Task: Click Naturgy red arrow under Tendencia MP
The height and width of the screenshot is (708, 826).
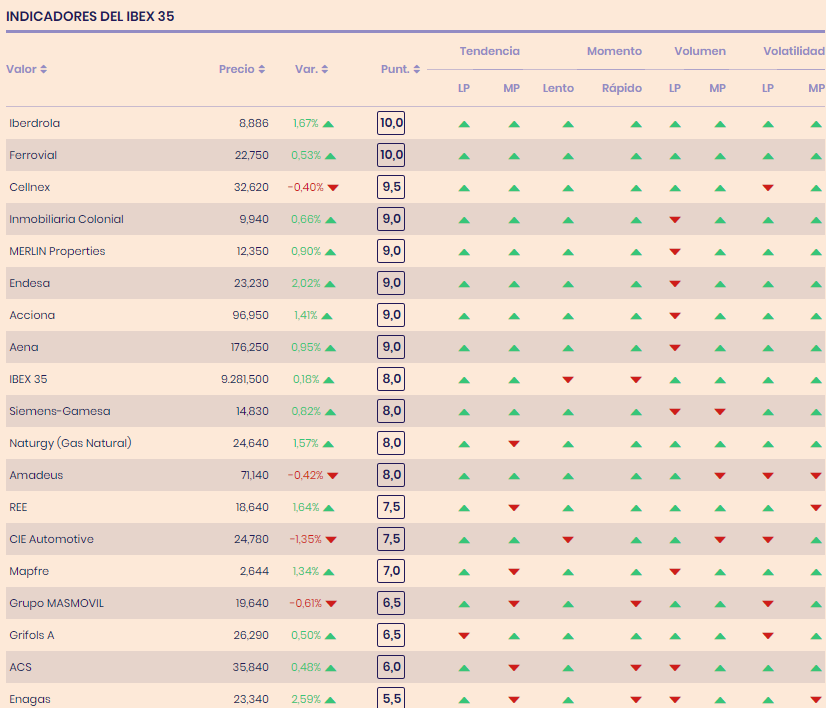Action: tap(514, 444)
